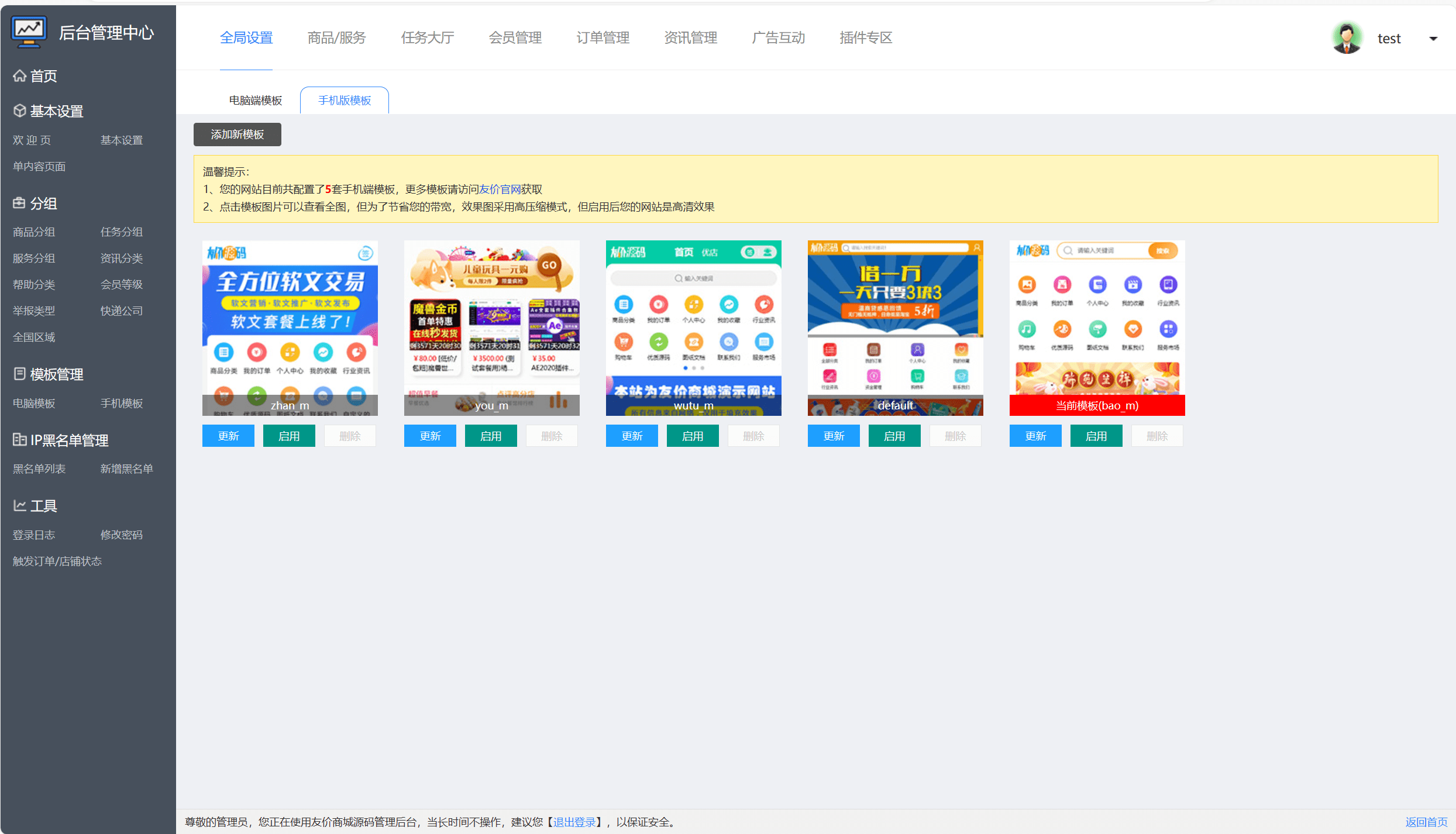Open the 服务分组 sidebar link
Image resolution: width=1456 pixels, height=834 pixels.
click(x=34, y=259)
